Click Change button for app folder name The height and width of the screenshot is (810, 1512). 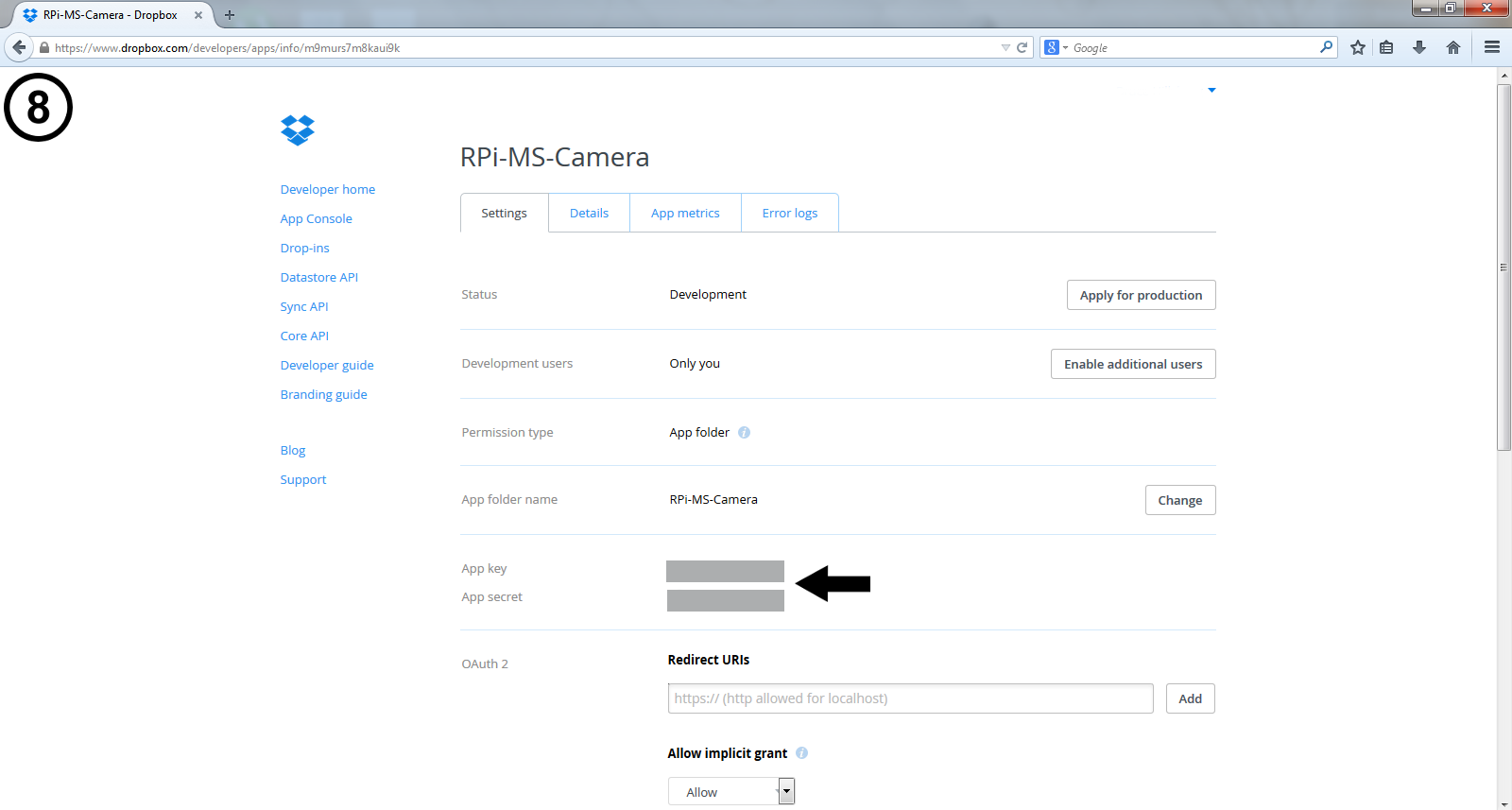[x=1180, y=500]
